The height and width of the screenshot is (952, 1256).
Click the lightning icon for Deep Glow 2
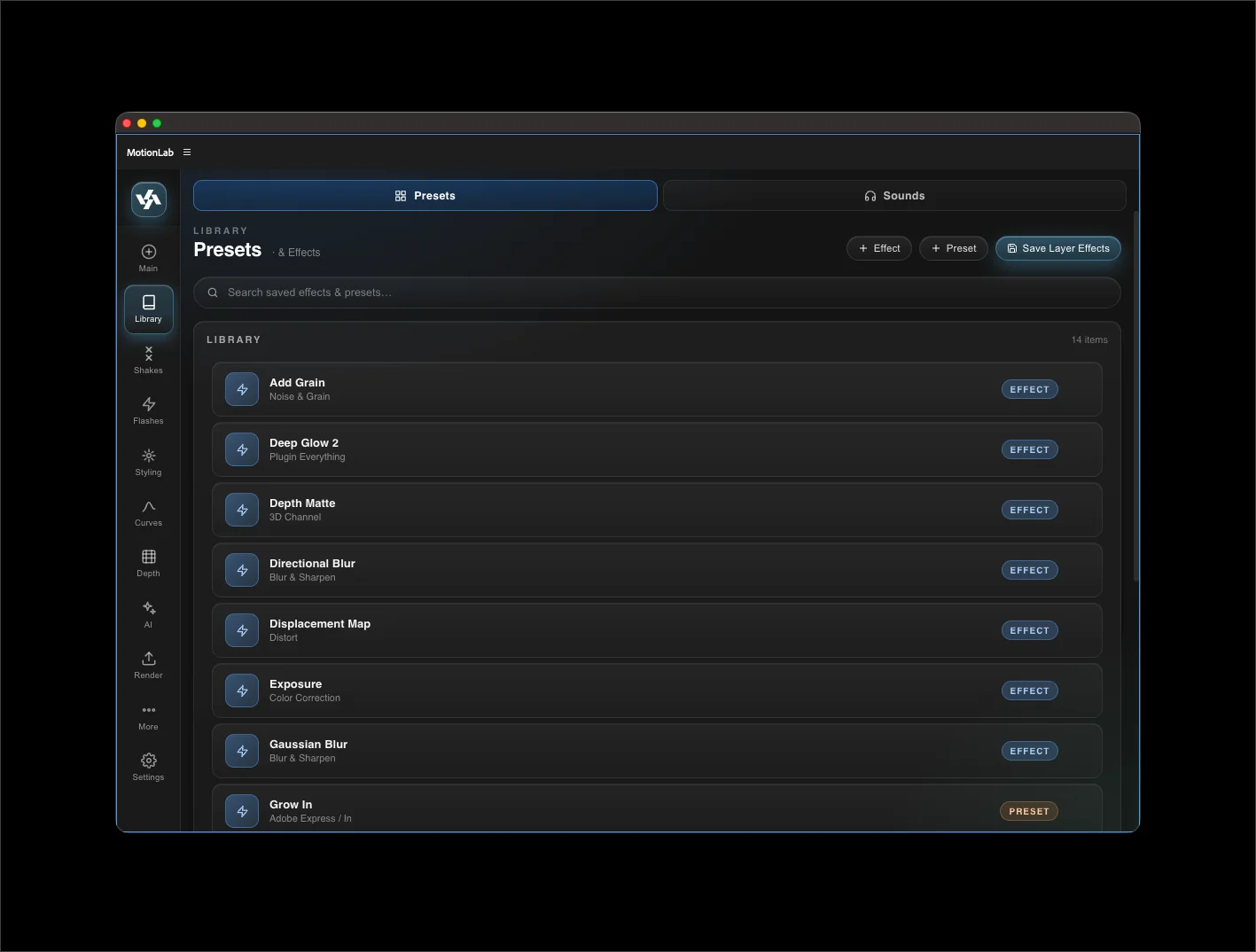[x=242, y=449]
